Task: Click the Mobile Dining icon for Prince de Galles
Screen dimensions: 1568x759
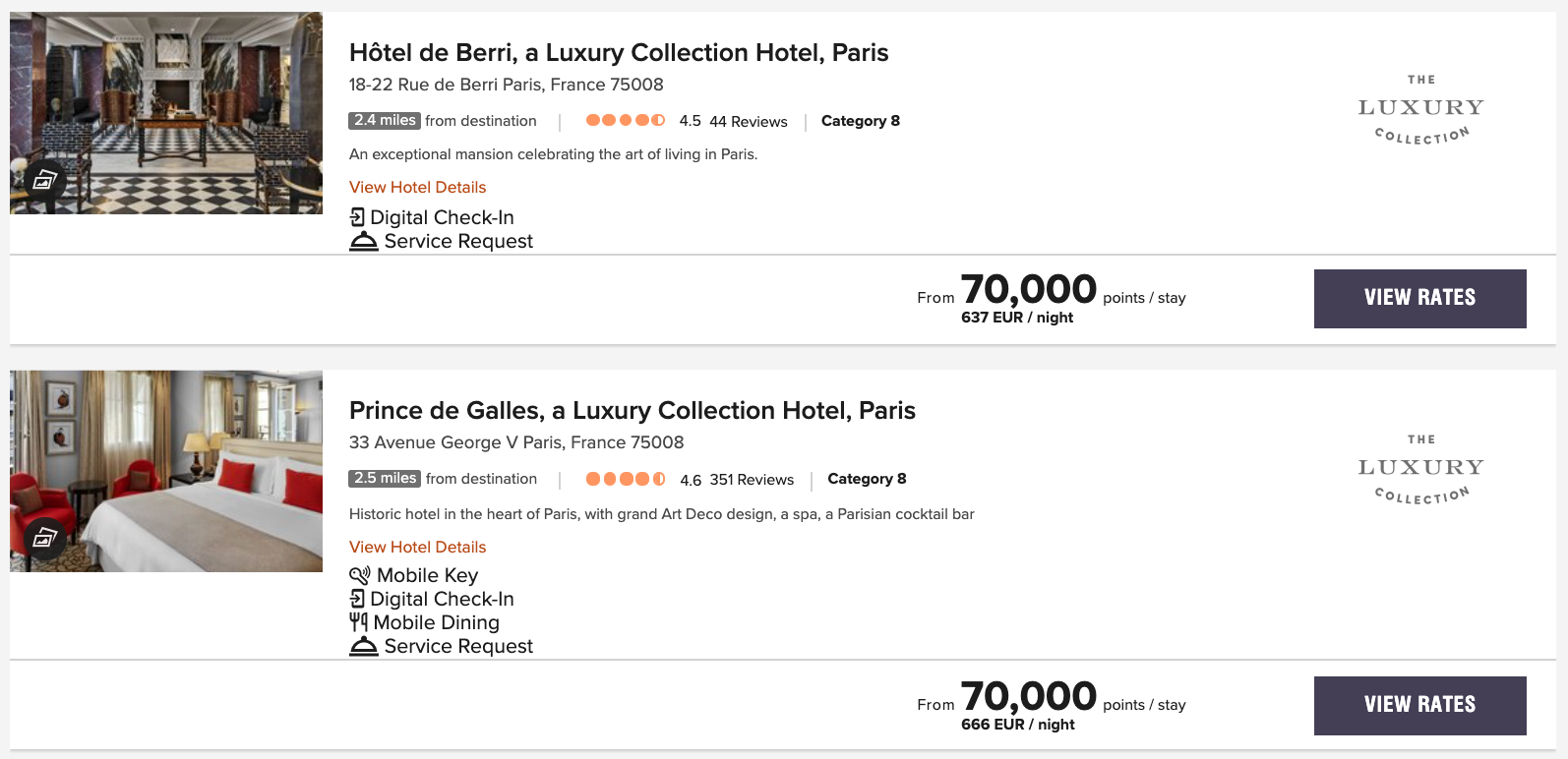Action: (358, 621)
